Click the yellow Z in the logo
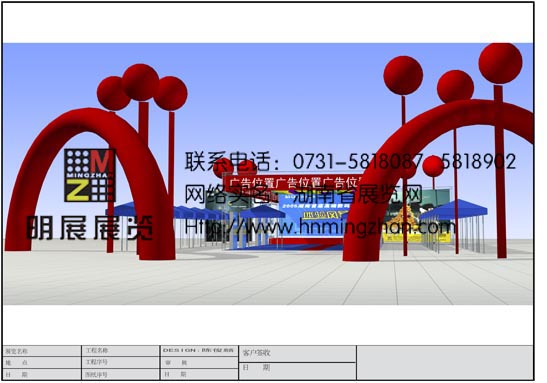The image size is (547, 383). (77, 190)
